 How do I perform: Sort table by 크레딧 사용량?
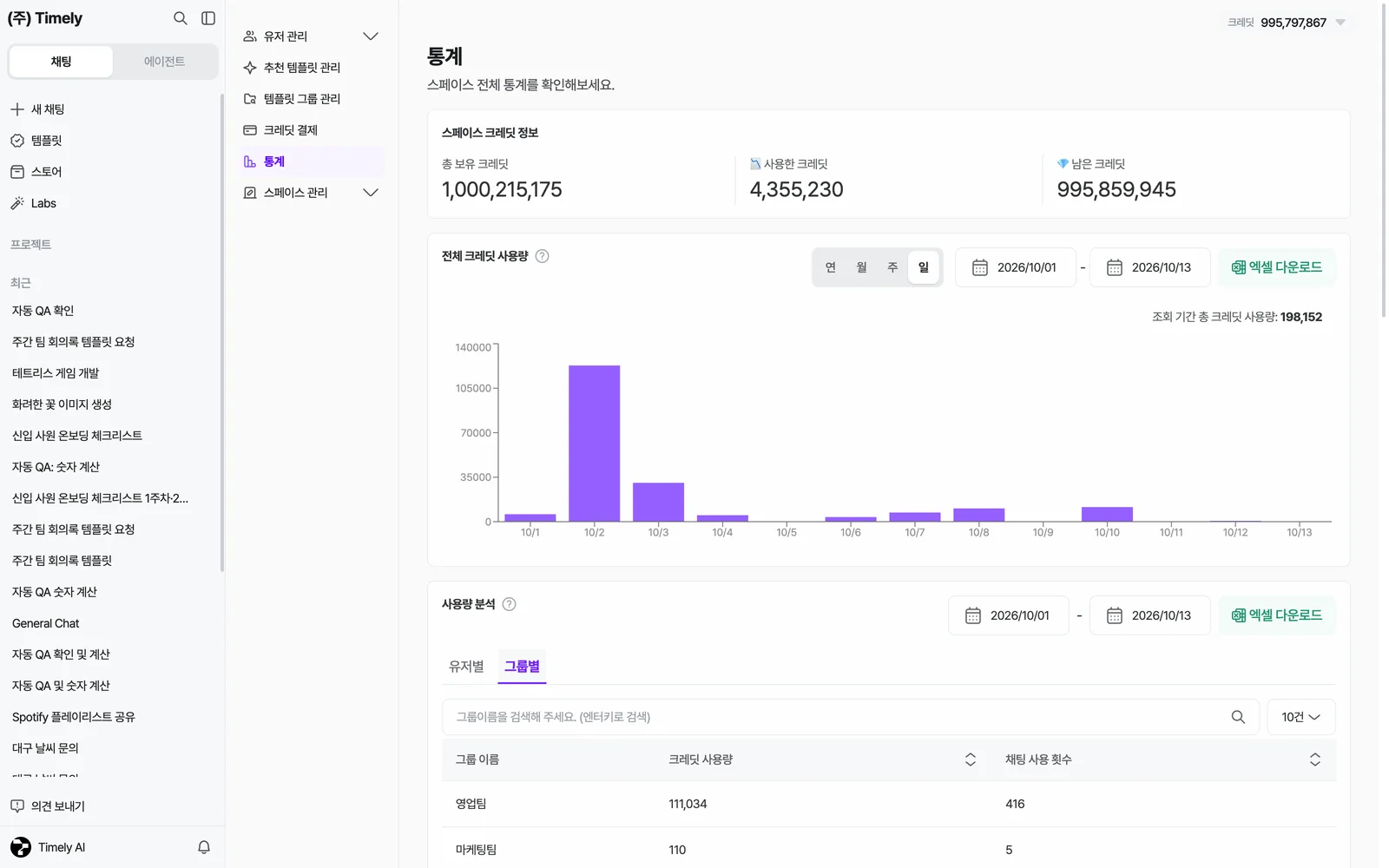971,759
